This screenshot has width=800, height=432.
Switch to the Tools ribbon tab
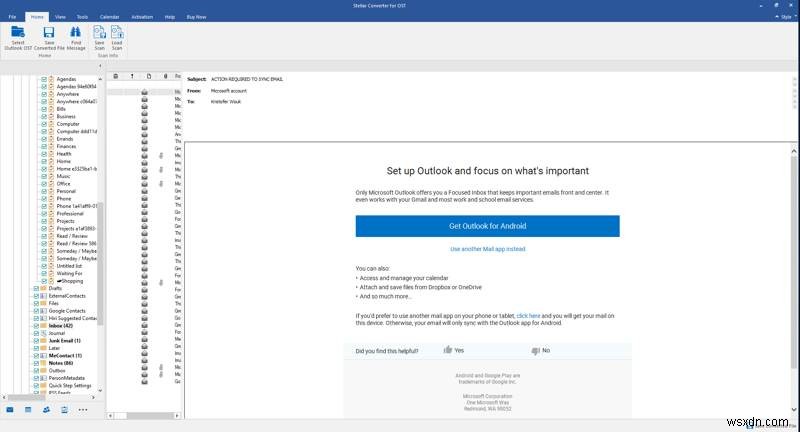82,17
